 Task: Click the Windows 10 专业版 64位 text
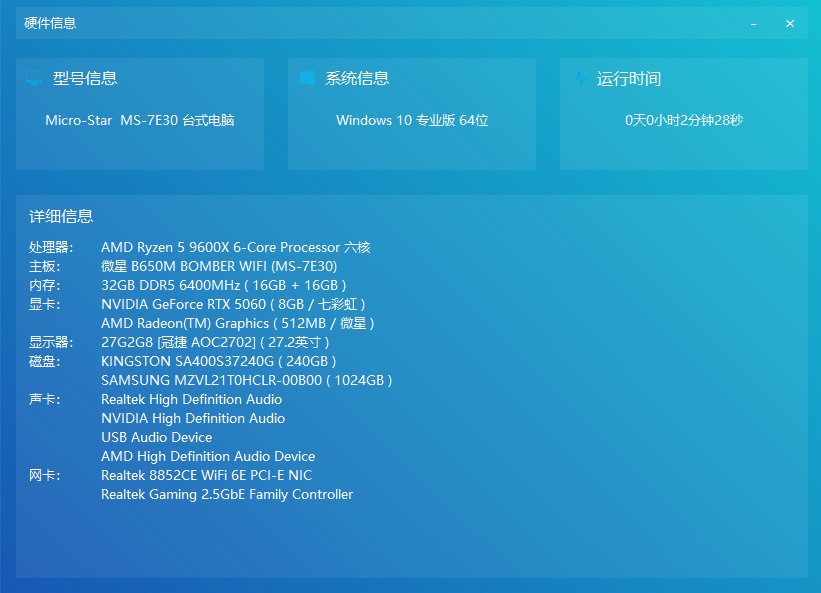click(x=412, y=120)
